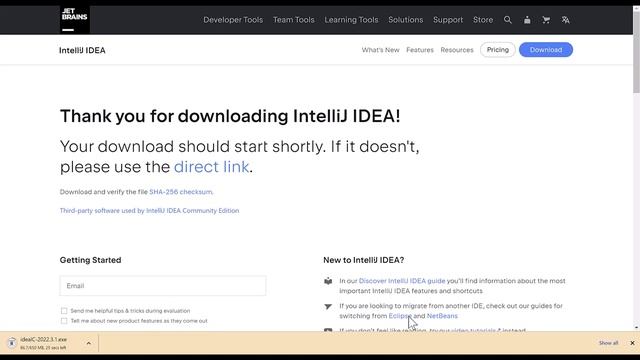Open the Resources menu
The image size is (640, 360).
(x=457, y=50)
